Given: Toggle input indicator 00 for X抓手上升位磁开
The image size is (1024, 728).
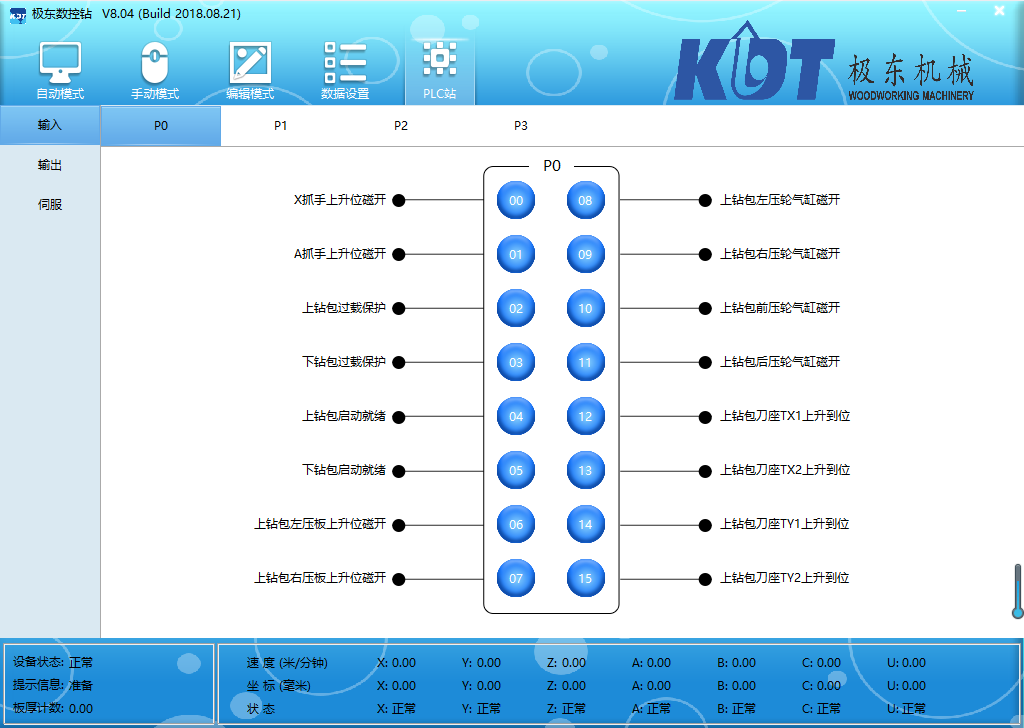Looking at the screenshot, I should click(x=516, y=200).
